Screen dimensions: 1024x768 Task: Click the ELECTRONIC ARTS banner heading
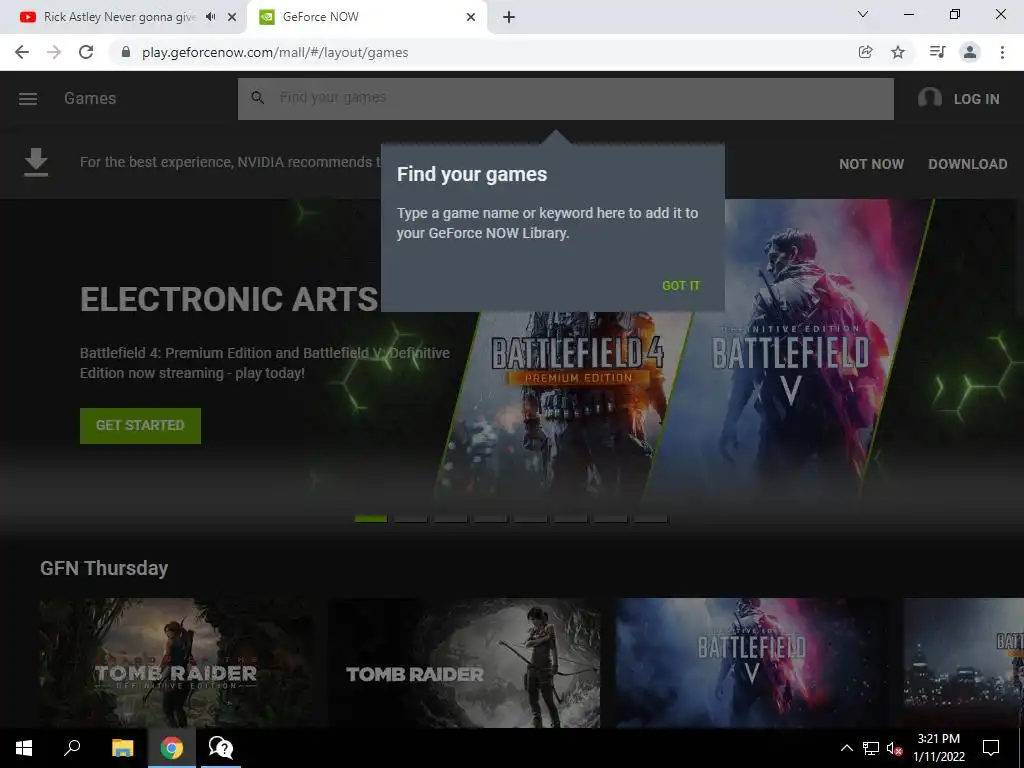229,299
